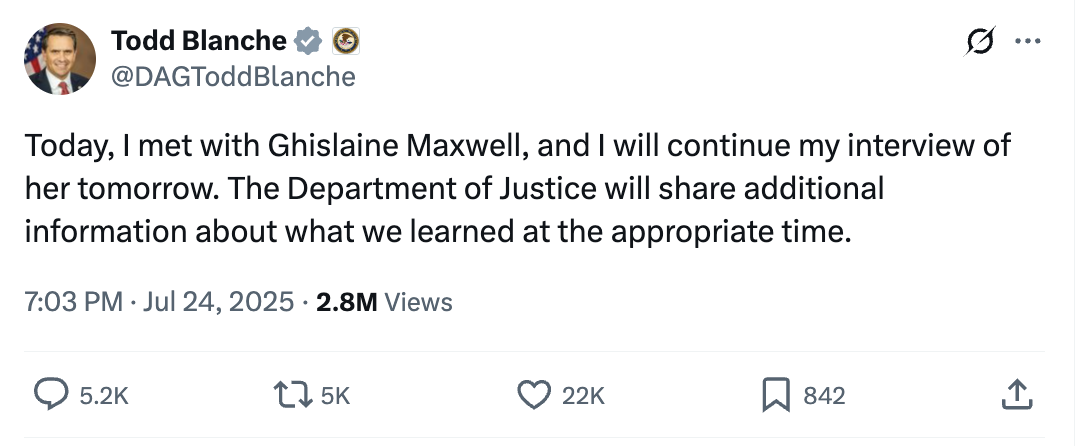Image resolution: width=1084 pixels, height=446 pixels.
Task: Click the 5K reposts count
Action: click(336, 396)
